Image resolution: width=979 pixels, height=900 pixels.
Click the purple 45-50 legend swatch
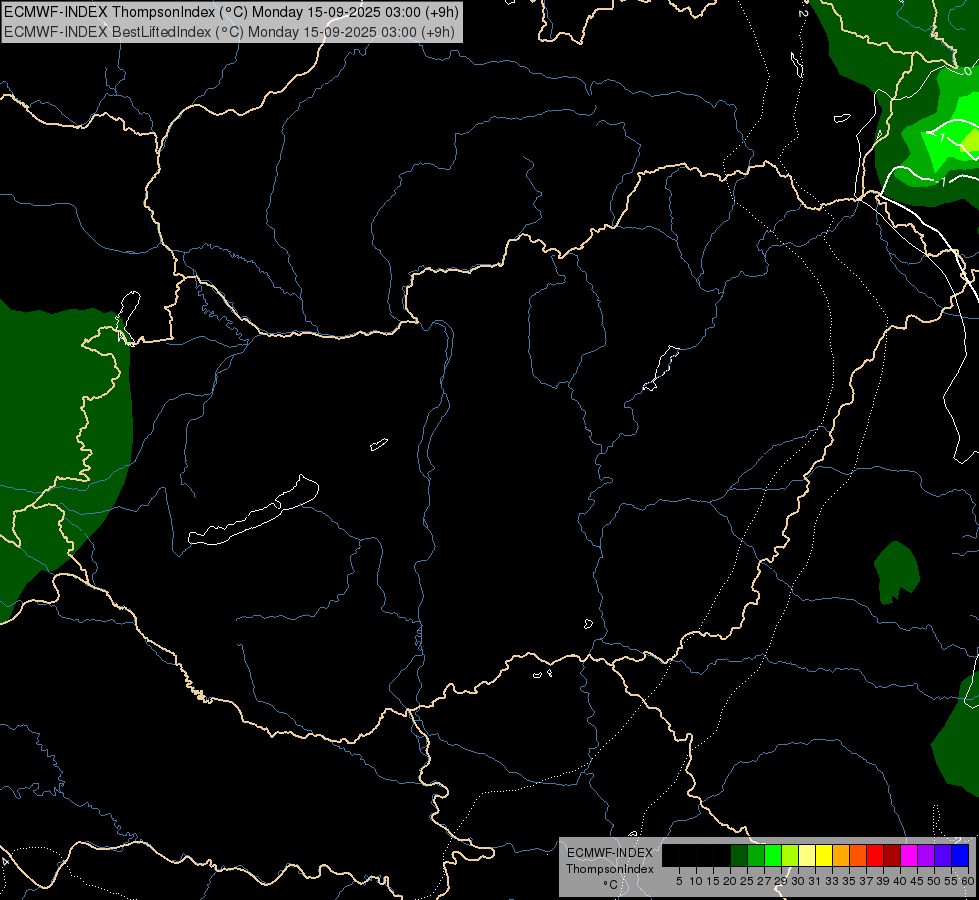click(x=926, y=855)
